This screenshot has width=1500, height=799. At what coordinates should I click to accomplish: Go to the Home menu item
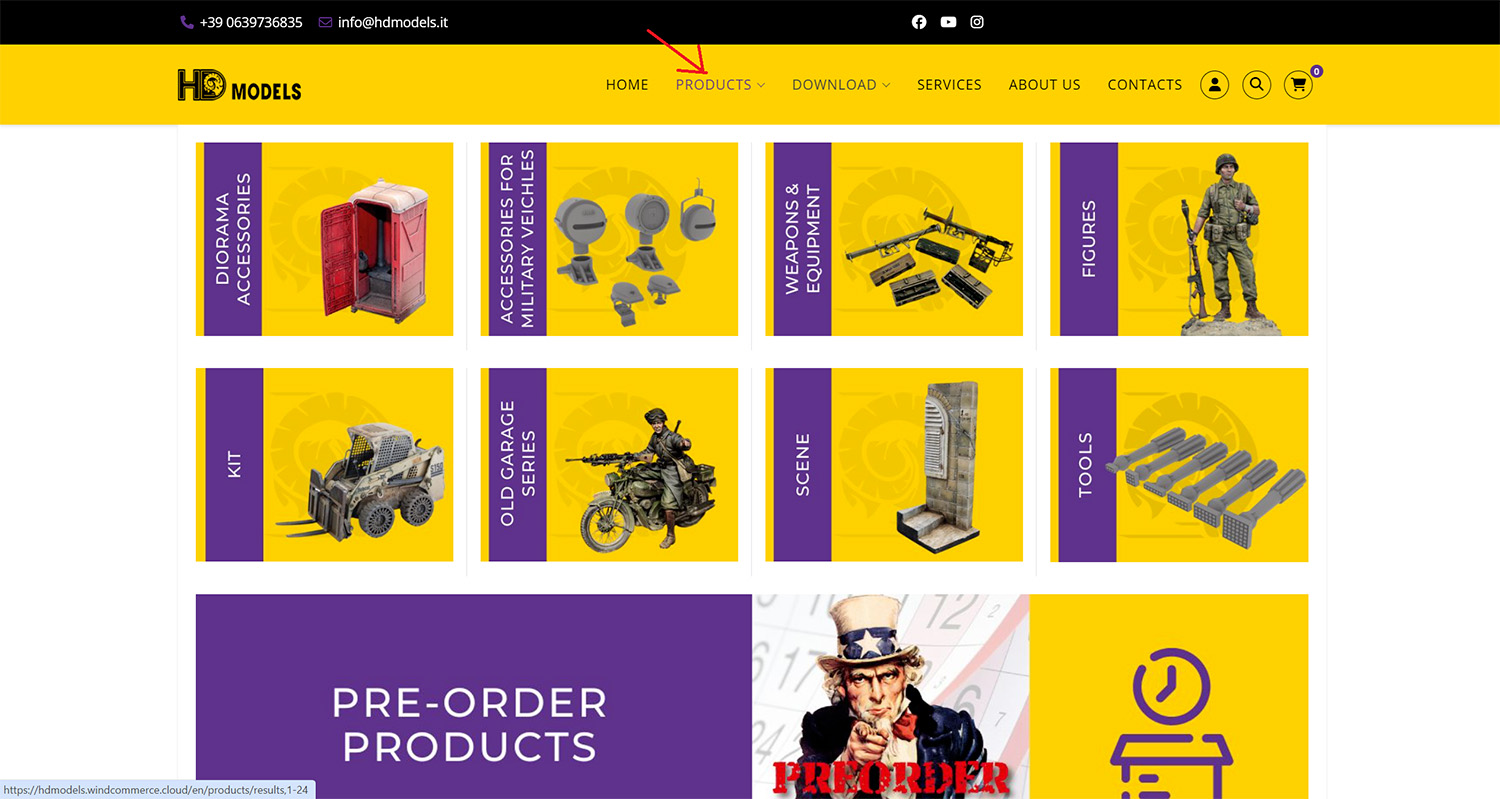[627, 85]
